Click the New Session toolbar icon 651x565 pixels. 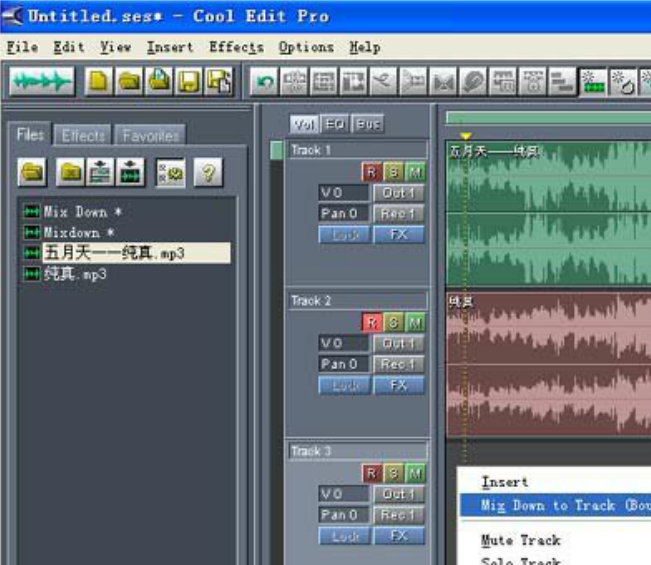coord(99,81)
